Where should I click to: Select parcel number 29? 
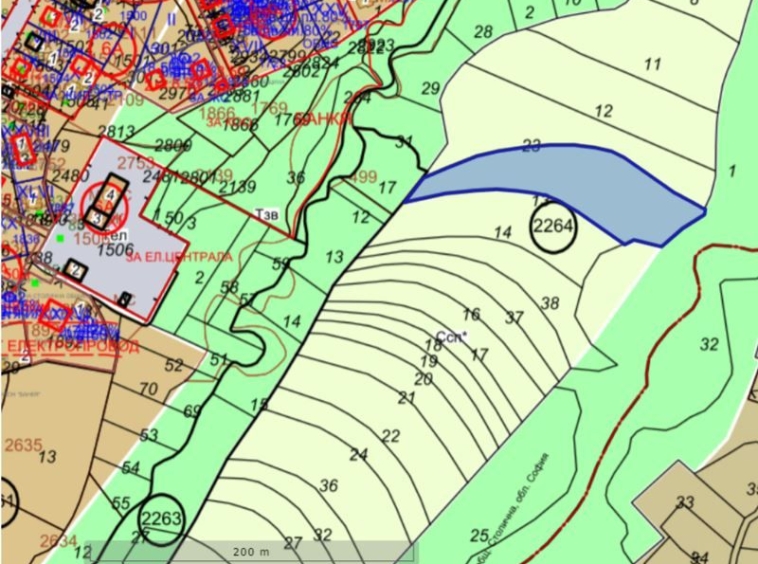click(x=430, y=88)
